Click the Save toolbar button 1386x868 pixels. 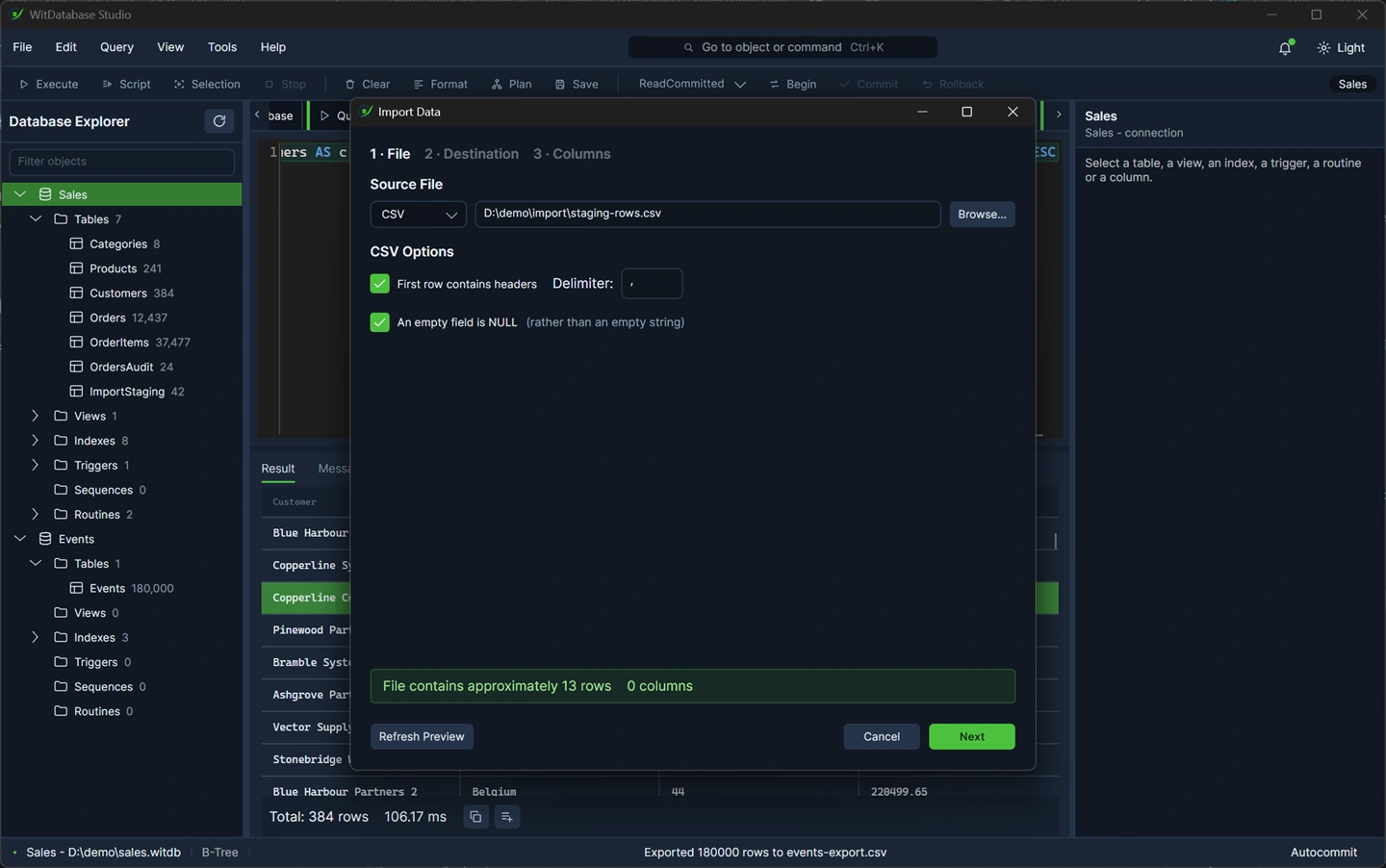point(577,85)
